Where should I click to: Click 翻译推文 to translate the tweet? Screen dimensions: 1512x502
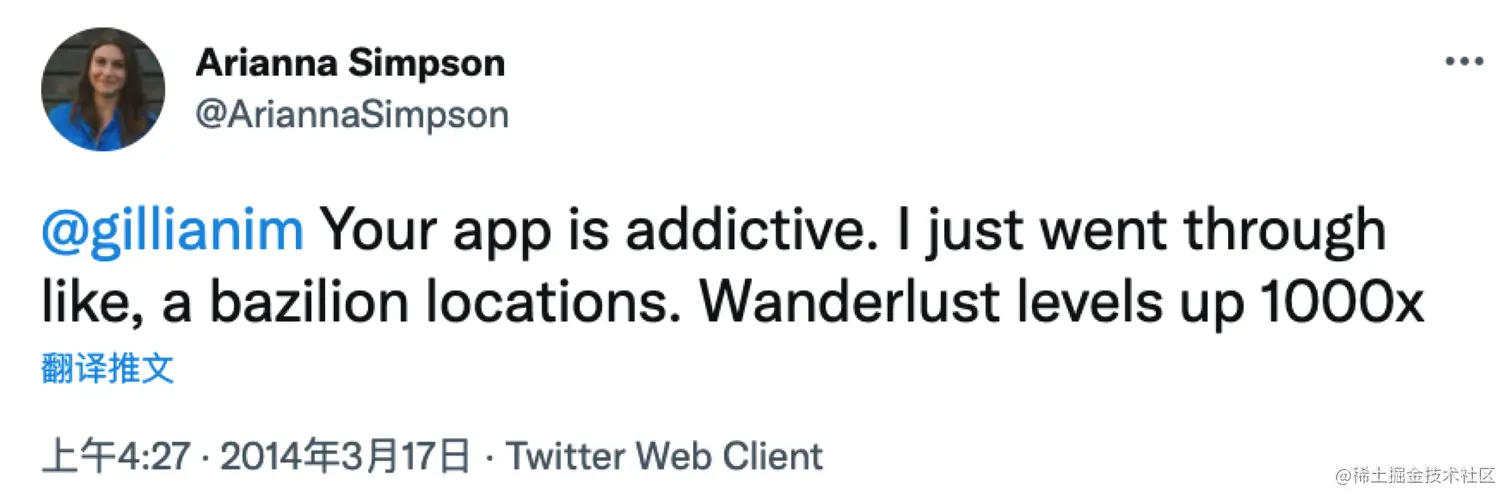click(x=108, y=369)
